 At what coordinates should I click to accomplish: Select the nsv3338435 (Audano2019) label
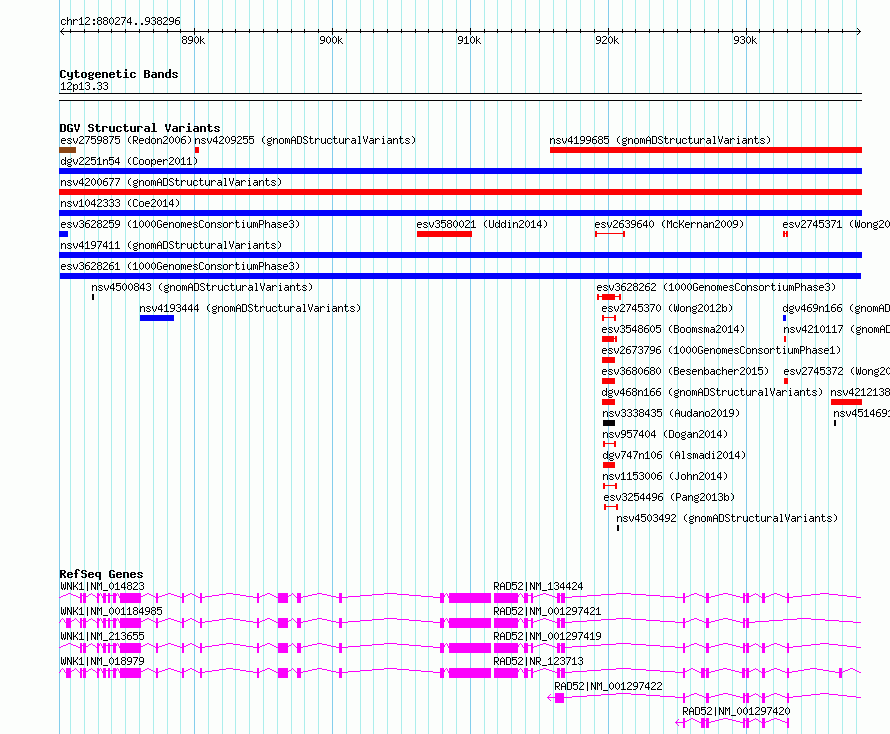click(x=671, y=413)
